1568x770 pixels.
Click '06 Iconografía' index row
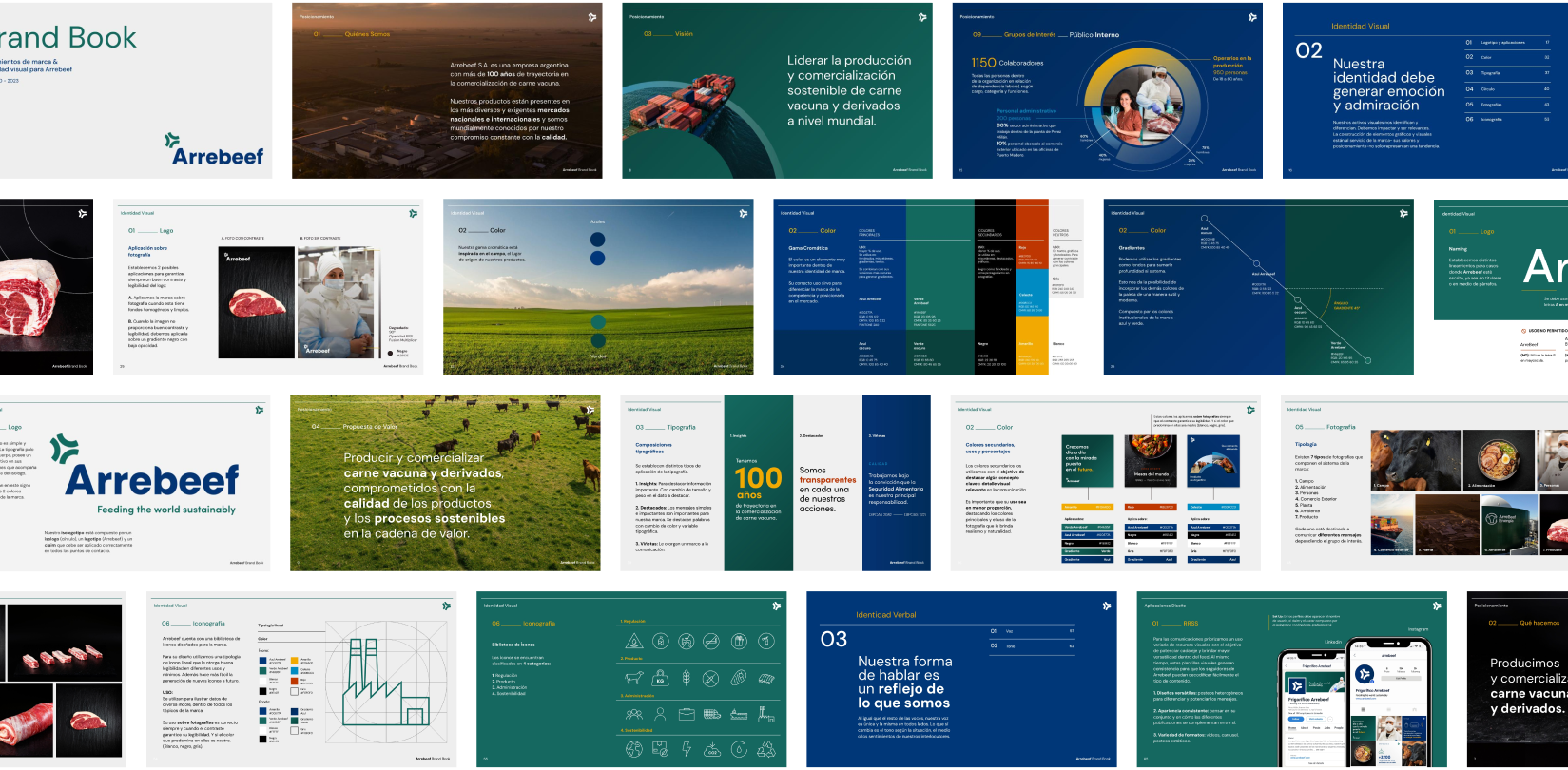1508,120
